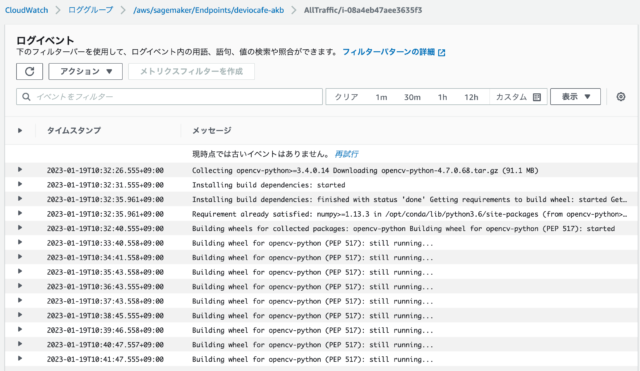Screen dimensions: 640x371
Task: Expand the 10:32:35.961 Installing build dependencies finished row
Action: coord(20,199)
